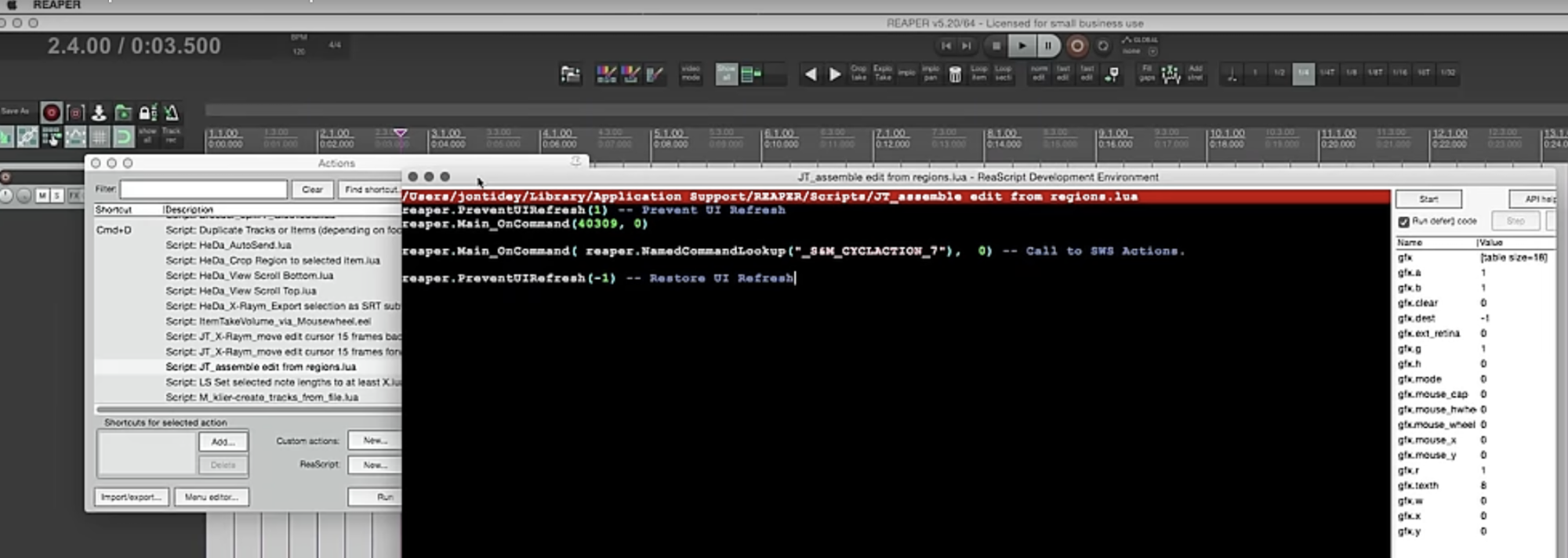Click the Find shortcut button
This screenshot has width=1568, height=558.
click(x=370, y=190)
